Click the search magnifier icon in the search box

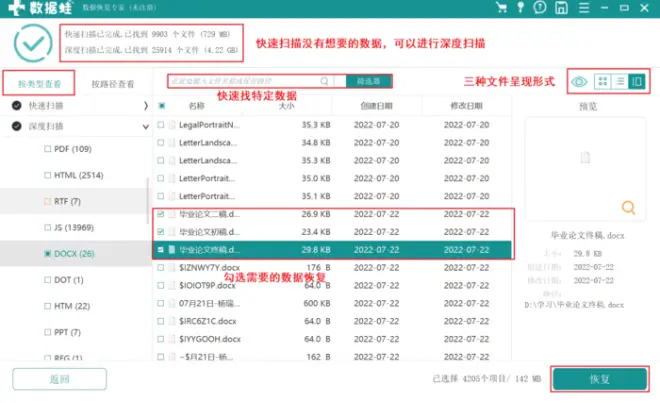coord(324,81)
